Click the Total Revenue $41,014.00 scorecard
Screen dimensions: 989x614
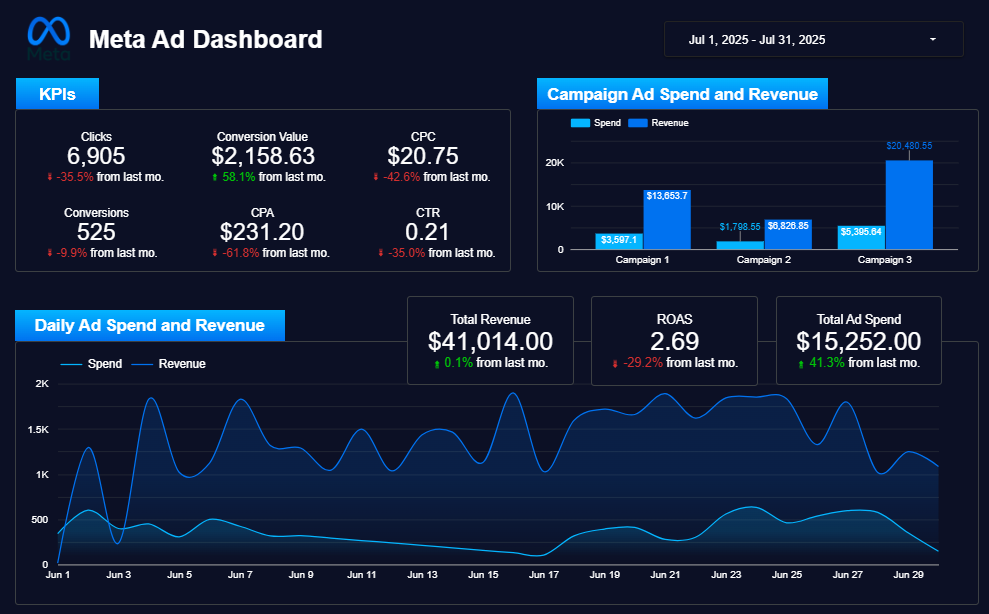click(x=490, y=341)
